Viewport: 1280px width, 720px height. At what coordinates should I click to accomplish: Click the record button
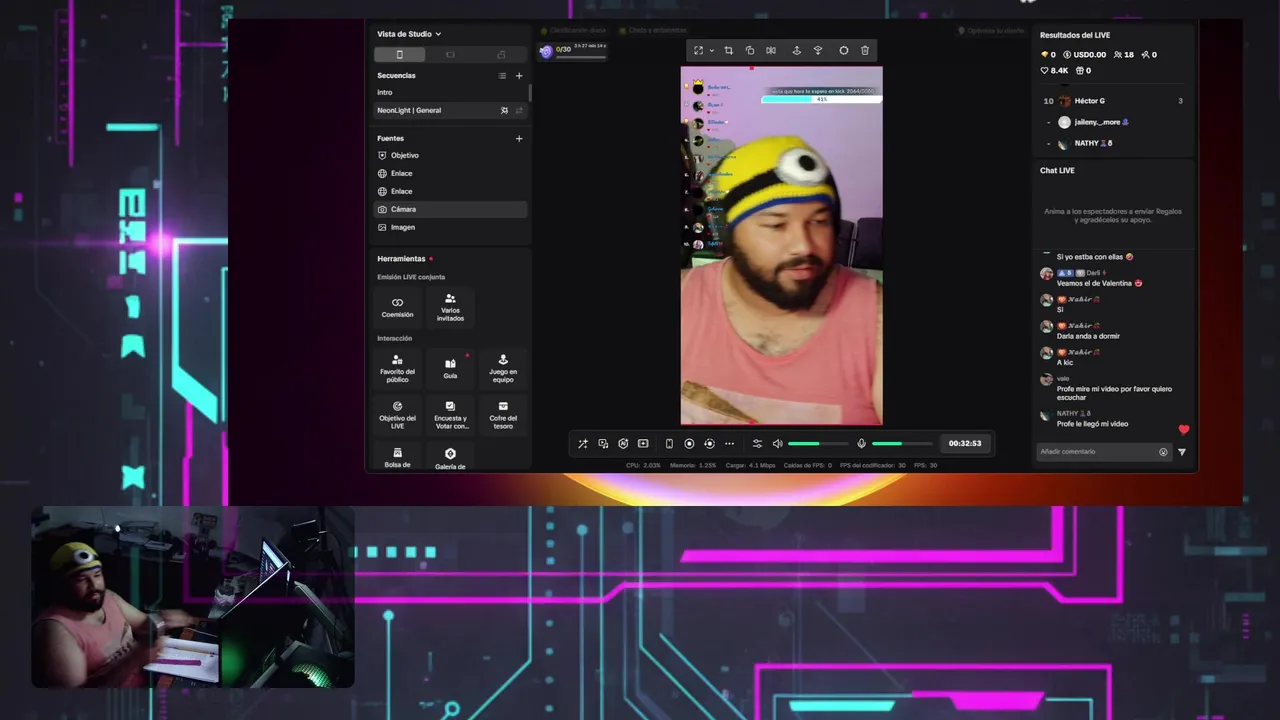coord(689,443)
